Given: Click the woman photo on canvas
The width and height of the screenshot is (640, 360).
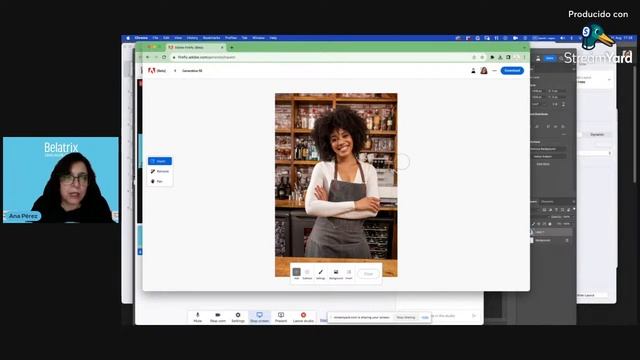Looking at the screenshot, I should pyautogui.click(x=336, y=184).
